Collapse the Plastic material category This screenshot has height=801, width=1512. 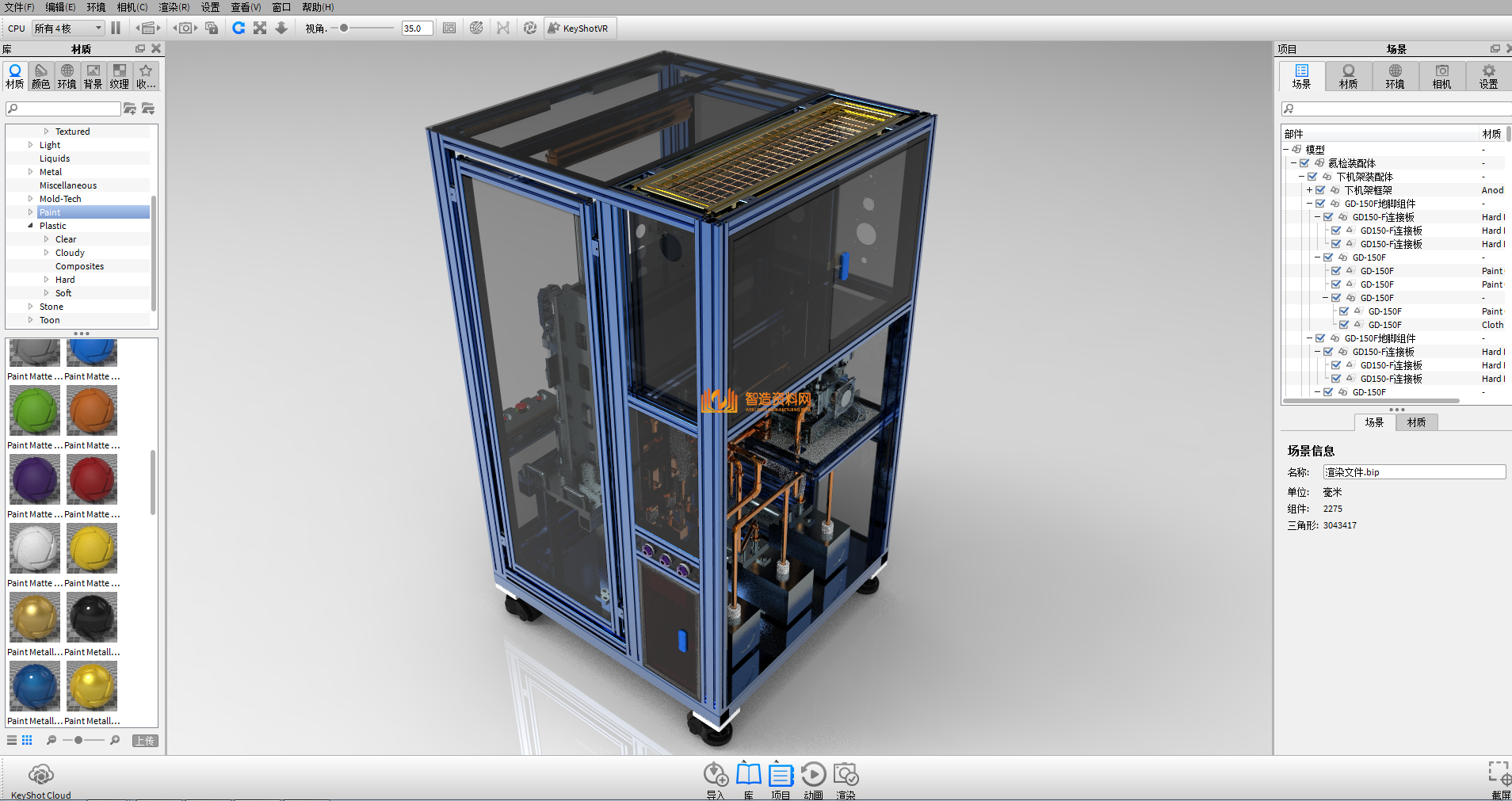31,226
